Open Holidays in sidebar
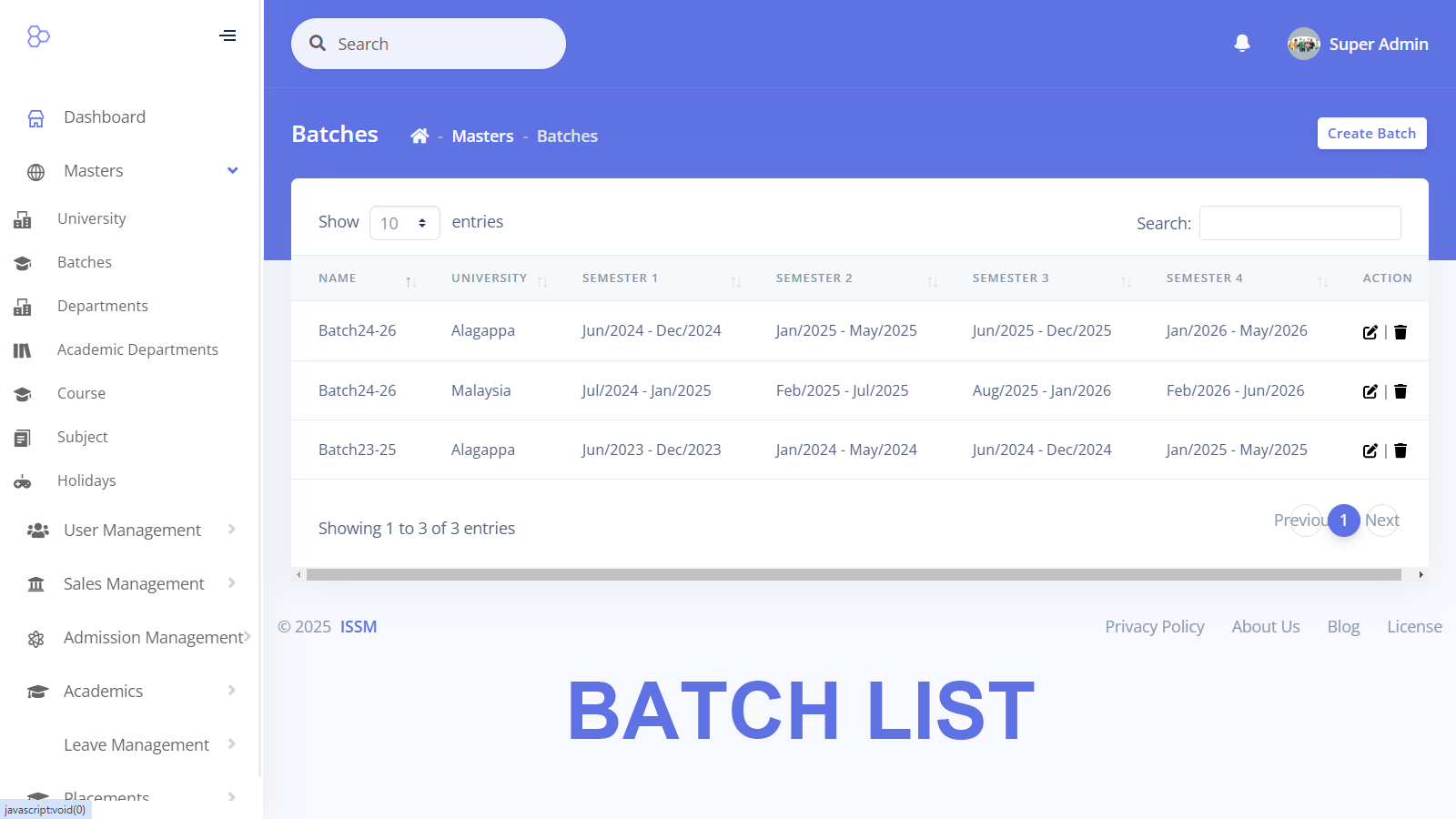1456x819 pixels. click(x=86, y=480)
